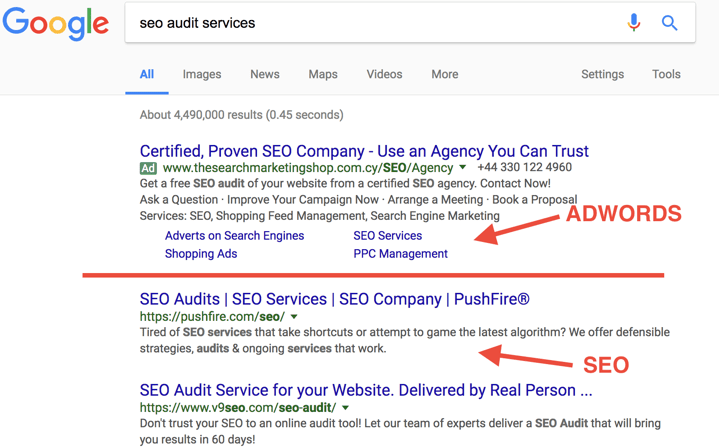Select the Videos tab
Viewport: 719px width, 447px height.
pos(384,74)
